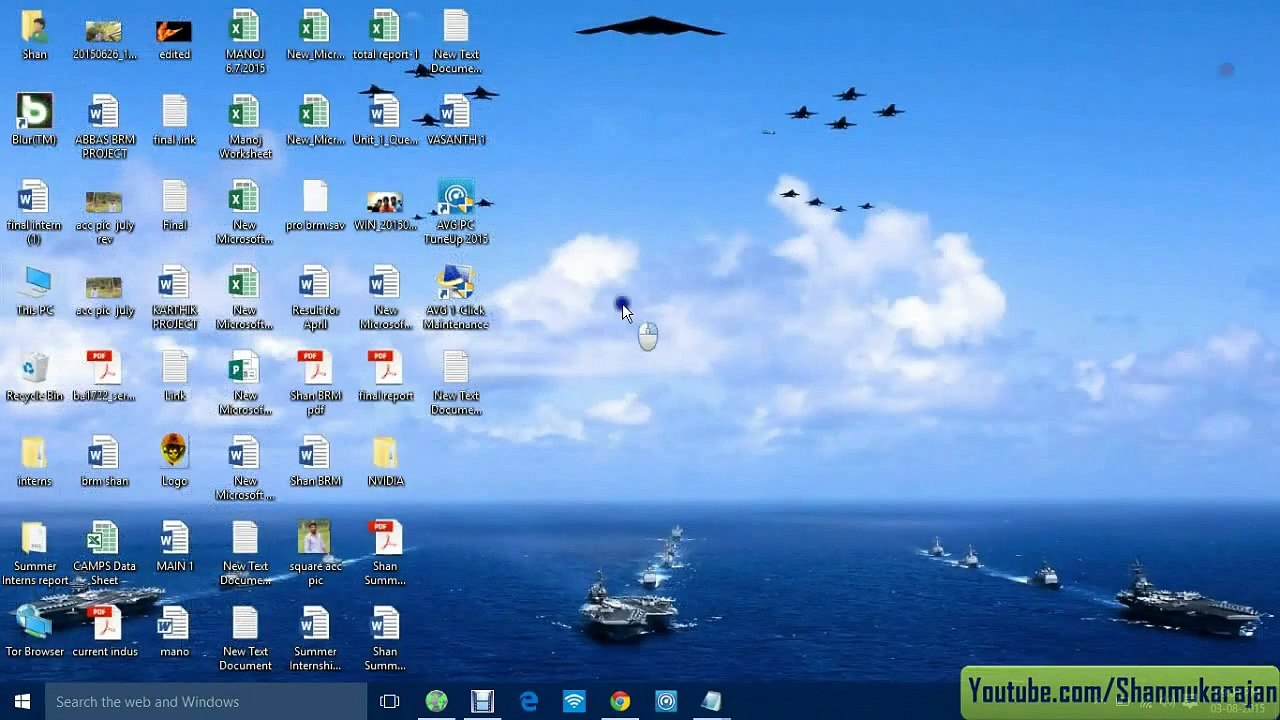The width and height of the screenshot is (1280, 720).
Task: Select the 'total report 1' Excel file
Action: 385,35
